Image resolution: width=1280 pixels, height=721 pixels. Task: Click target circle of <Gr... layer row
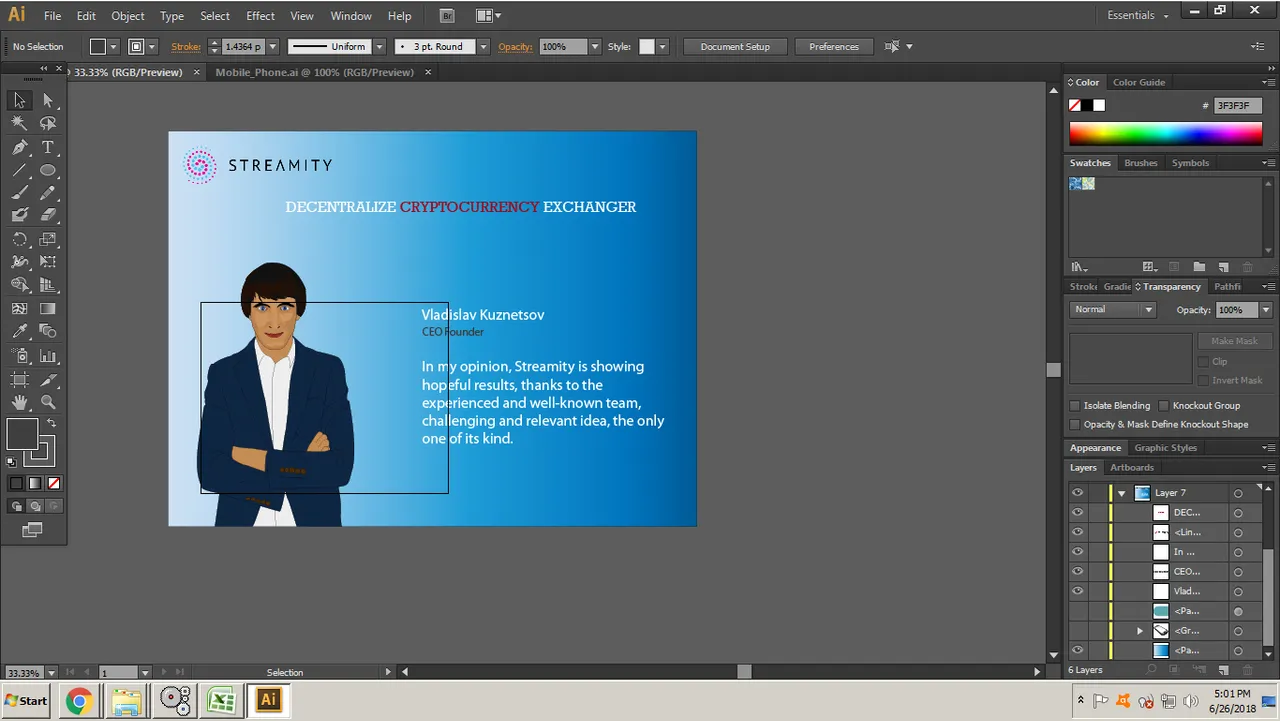click(1238, 631)
